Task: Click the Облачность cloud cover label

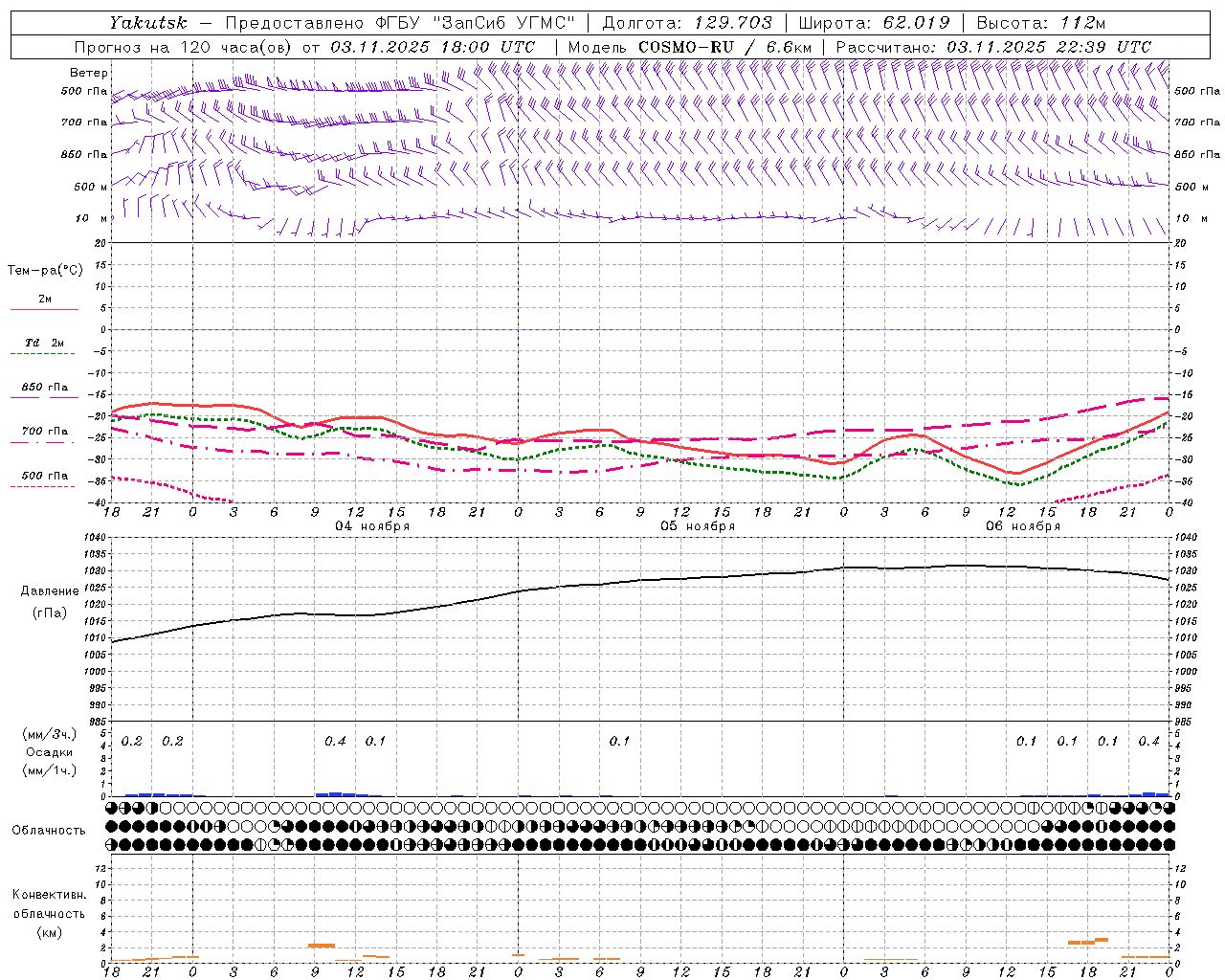Action: pos(49,830)
